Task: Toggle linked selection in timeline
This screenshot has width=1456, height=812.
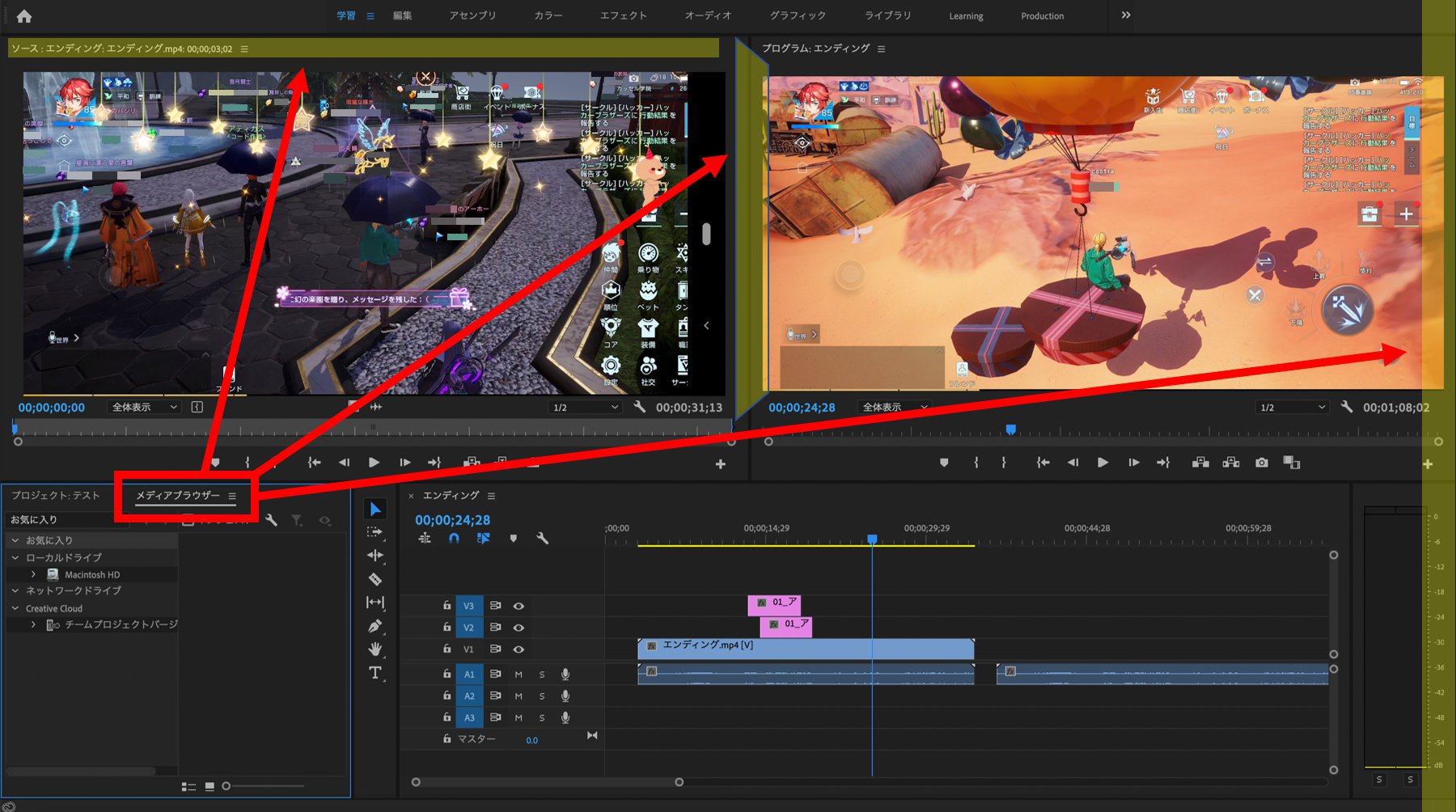Action: 483,539
